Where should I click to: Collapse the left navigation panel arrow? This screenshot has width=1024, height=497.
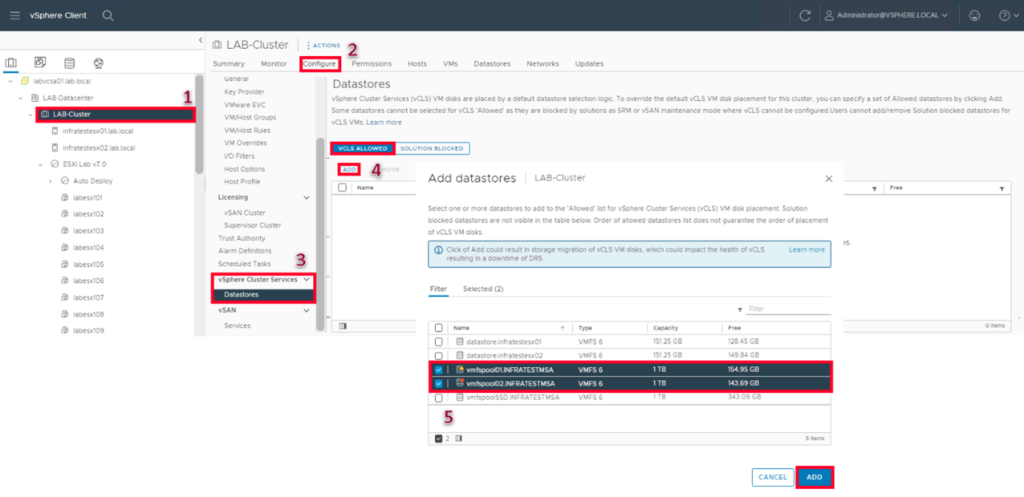pyautogui.click(x=201, y=39)
